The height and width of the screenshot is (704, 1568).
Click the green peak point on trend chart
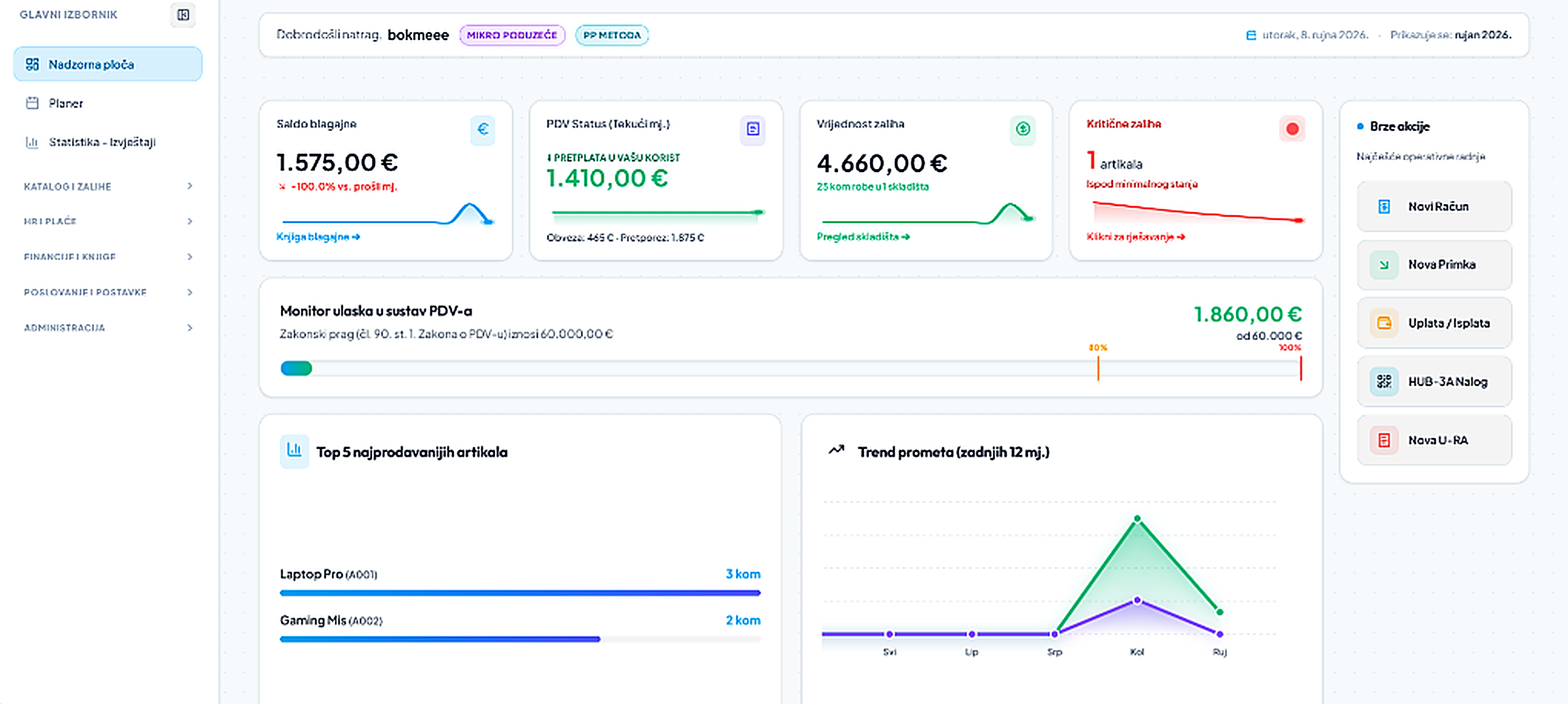click(1137, 519)
